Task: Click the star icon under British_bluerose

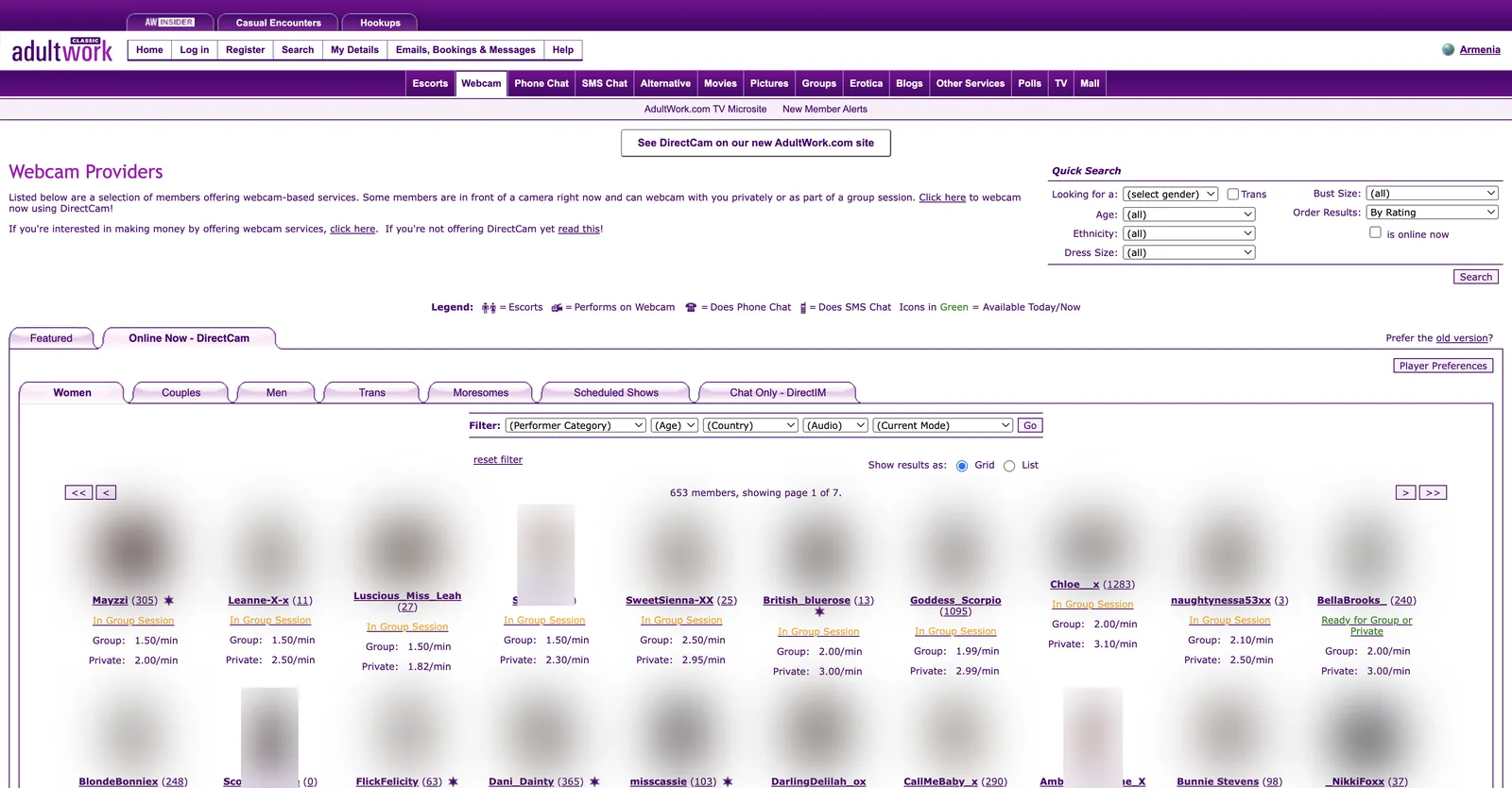Action: click(x=819, y=611)
